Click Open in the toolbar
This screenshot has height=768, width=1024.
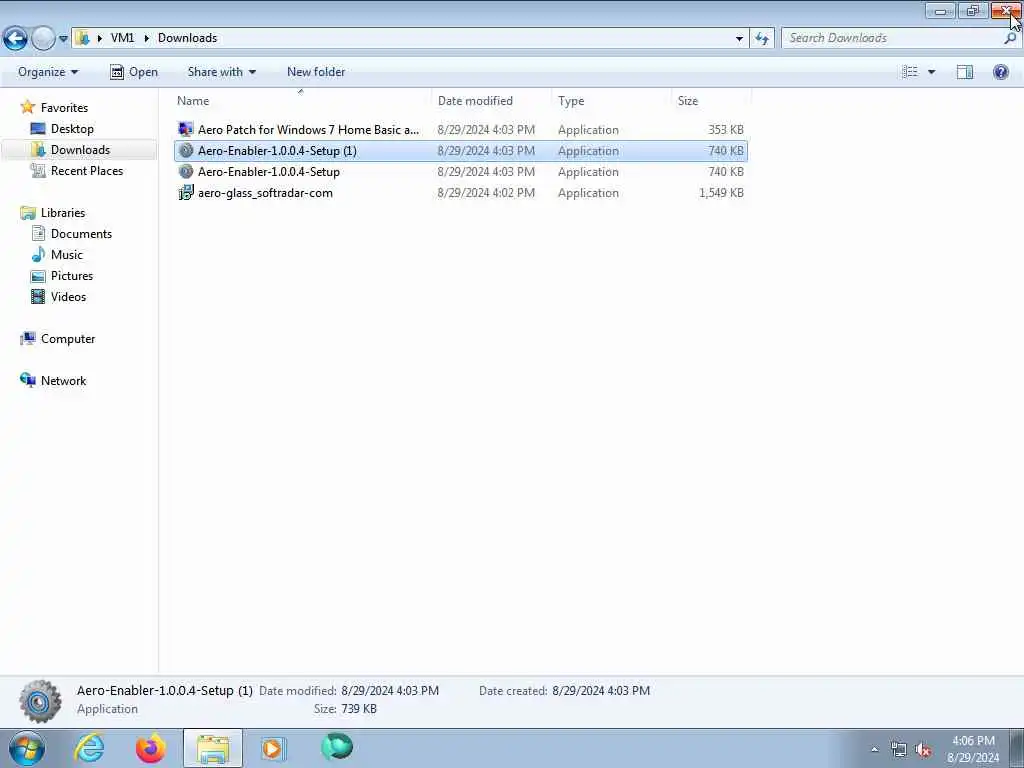click(x=134, y=72)
